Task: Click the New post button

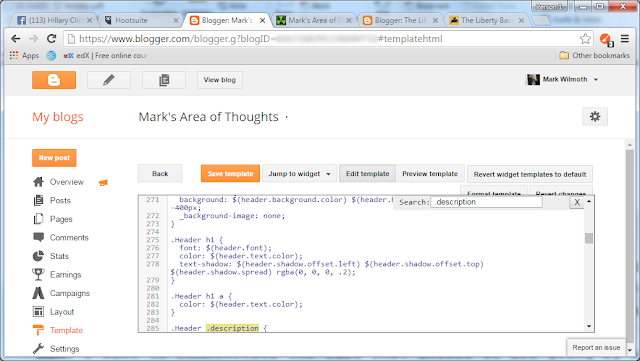Action: point(54,158)
